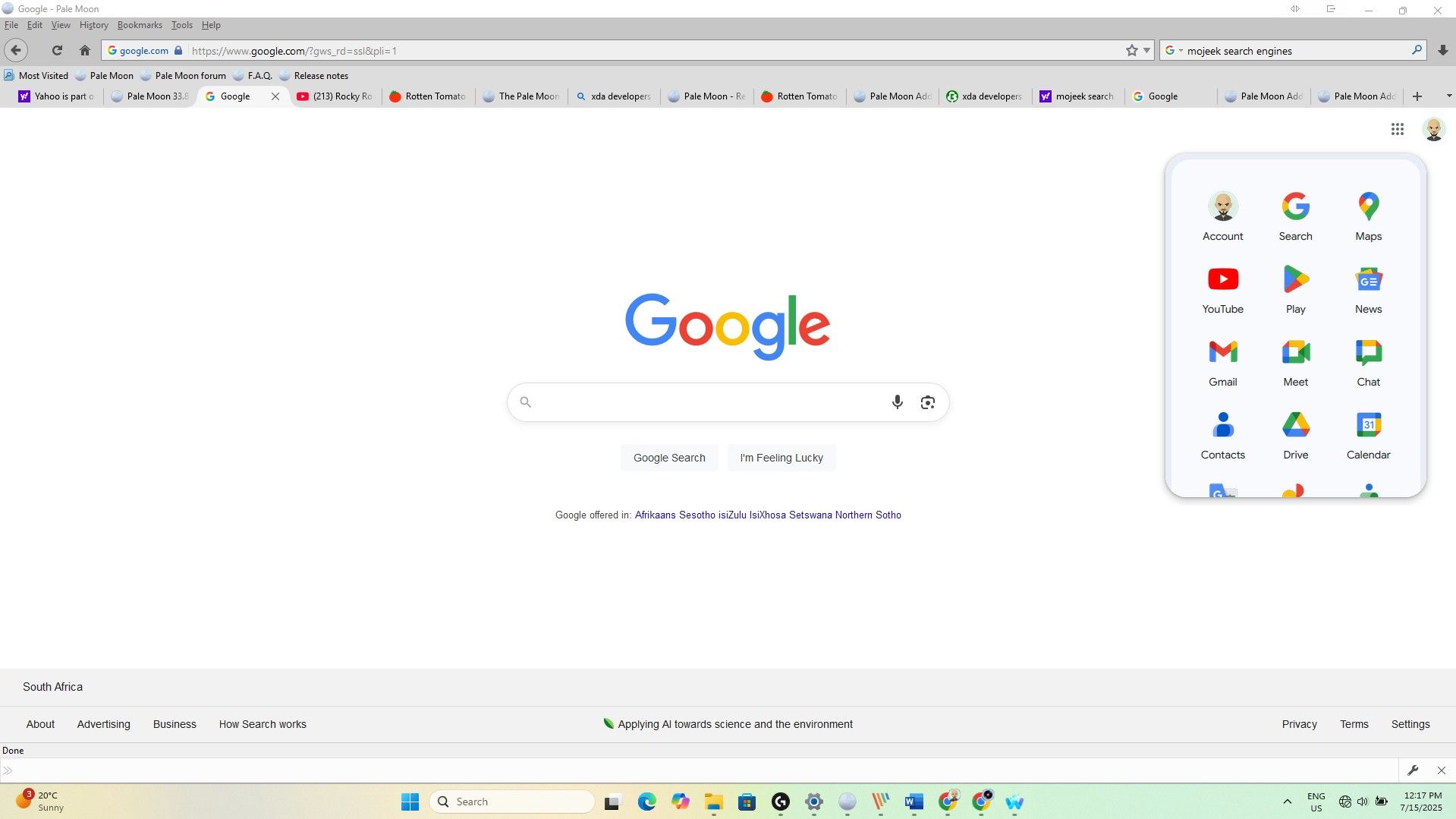
Task: Click the Google account profile picture
Action: (x=1433, y=129)
